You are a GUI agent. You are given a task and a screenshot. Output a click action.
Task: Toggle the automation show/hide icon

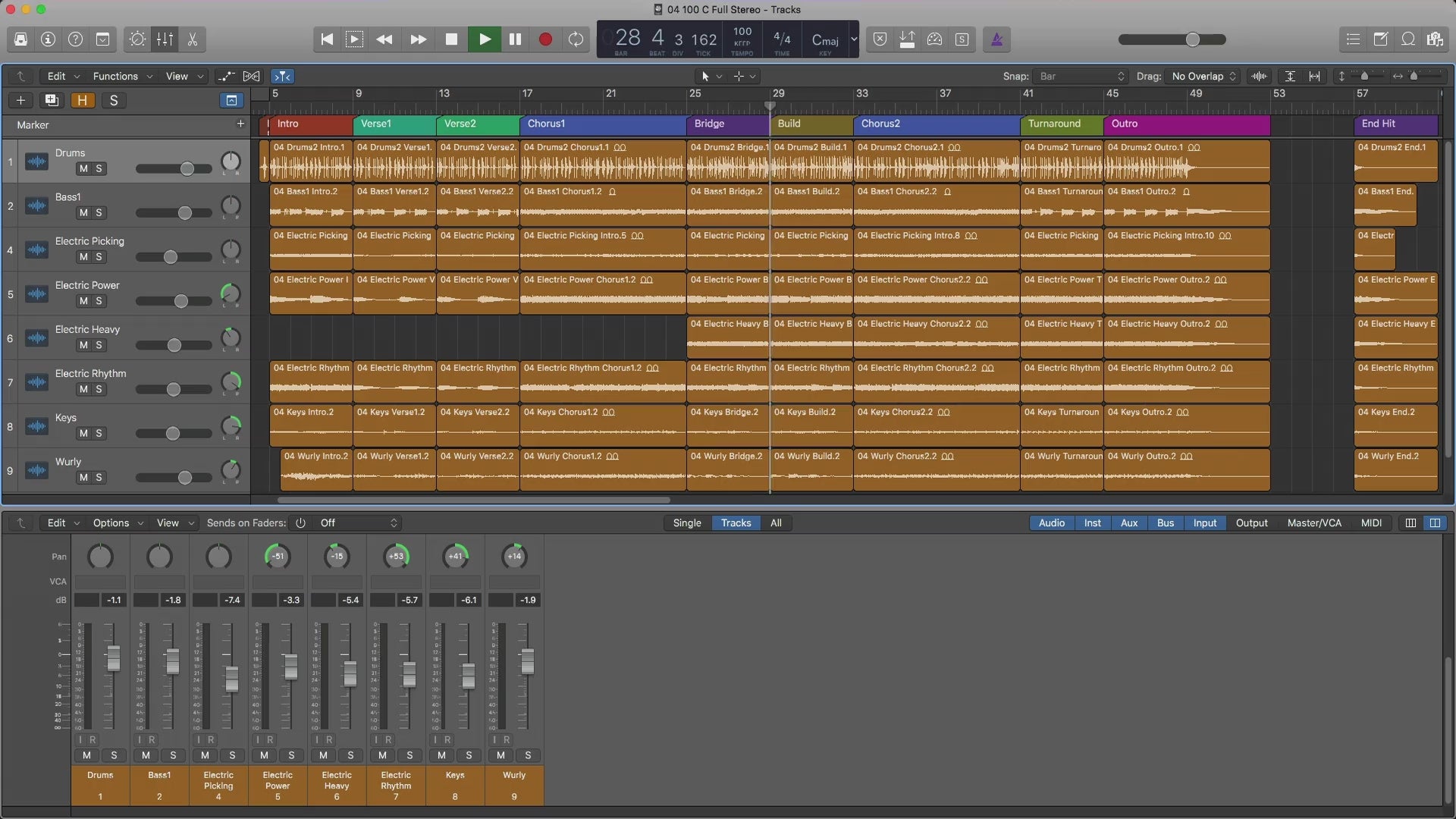(x=225, y=76)
